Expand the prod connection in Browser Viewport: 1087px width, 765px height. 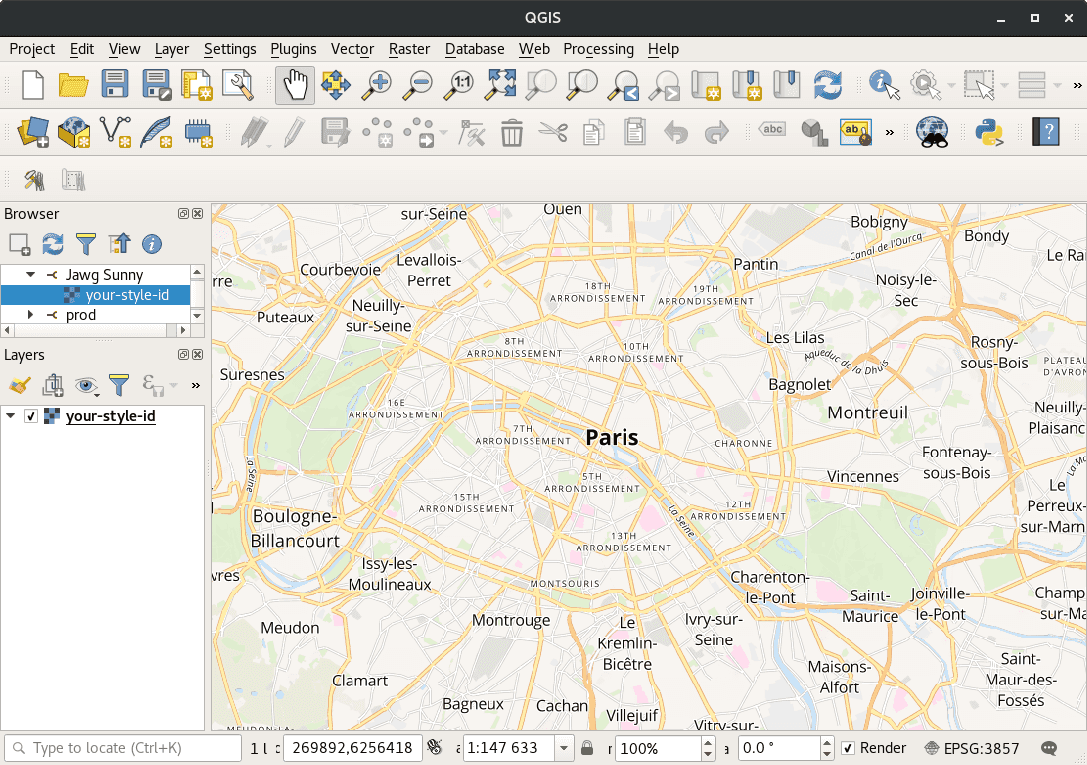click(x=29, y=315)
